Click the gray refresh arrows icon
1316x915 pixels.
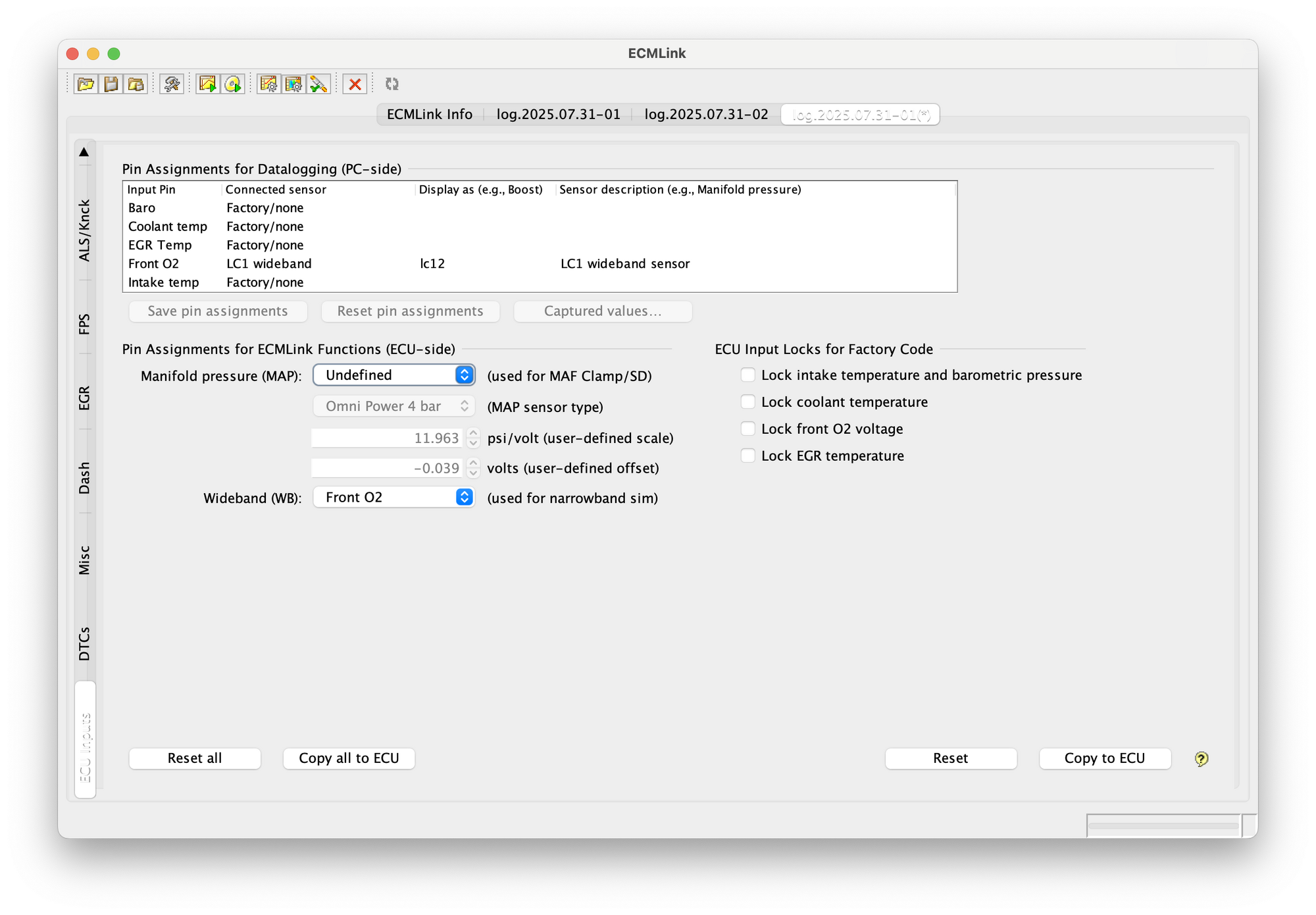pos(392,84)
